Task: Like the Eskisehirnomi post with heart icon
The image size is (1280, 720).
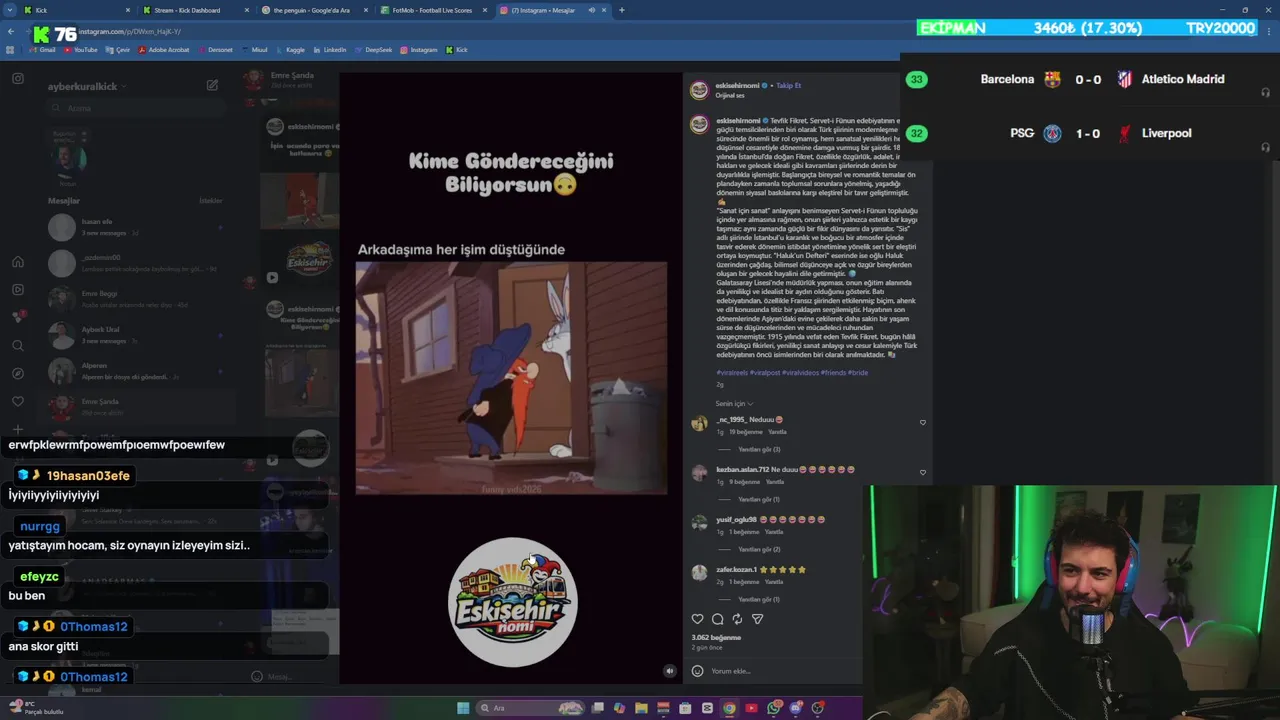Action: 698,619
